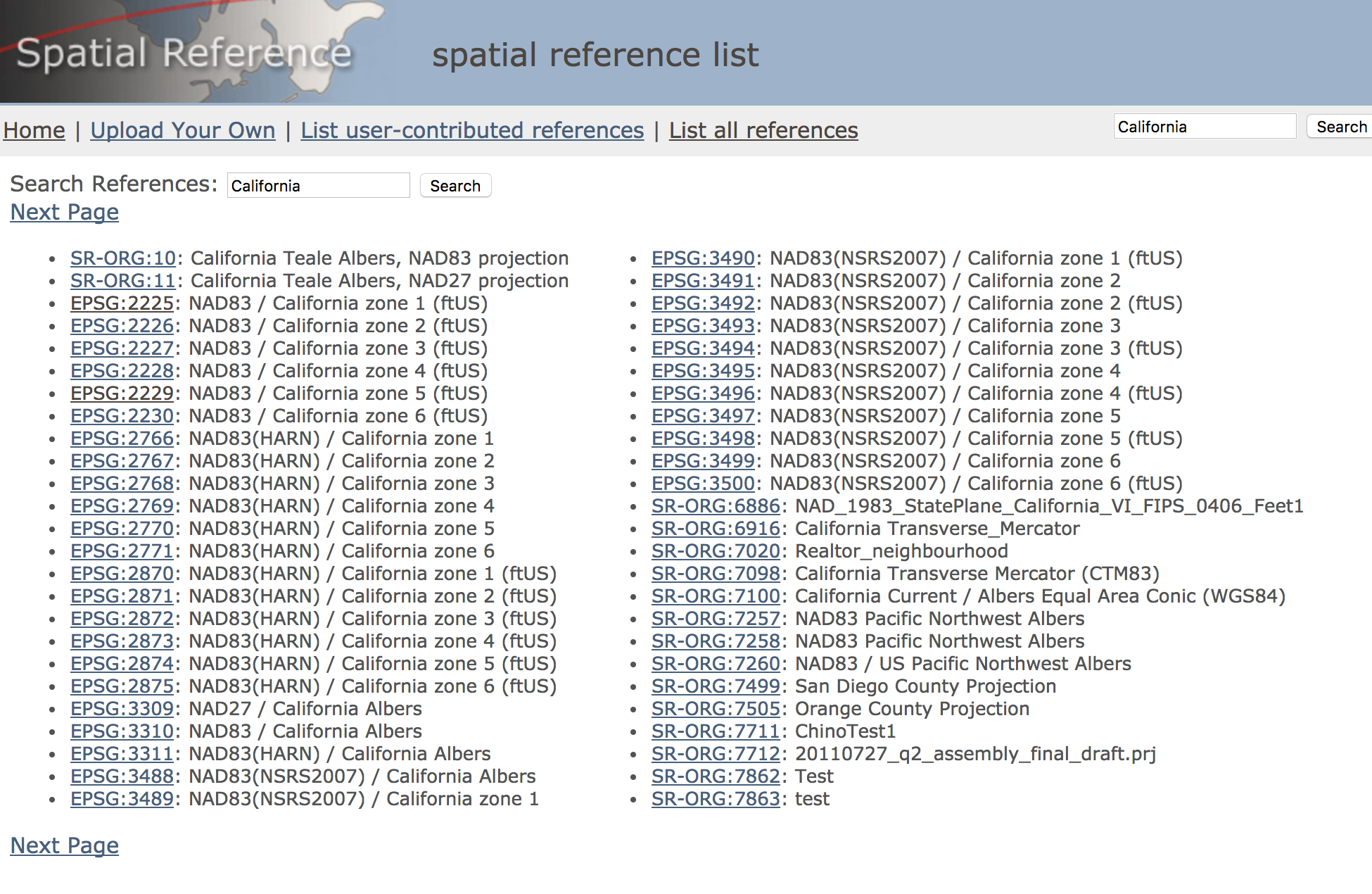Click the top-right Search button
Screen dimensions: 1372x894
(x=1340, y=127)
